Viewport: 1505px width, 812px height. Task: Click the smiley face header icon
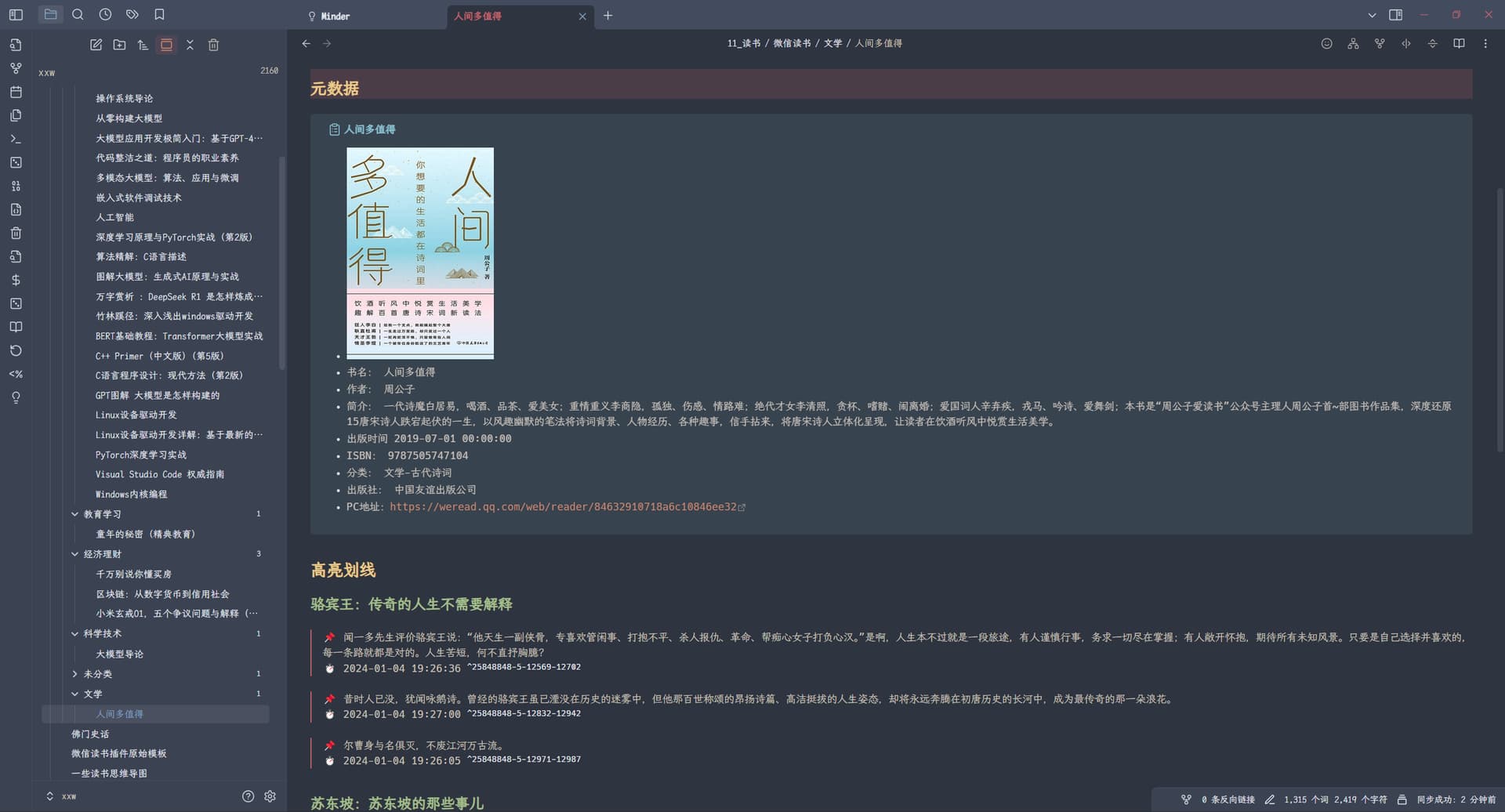coord(1326,43)
